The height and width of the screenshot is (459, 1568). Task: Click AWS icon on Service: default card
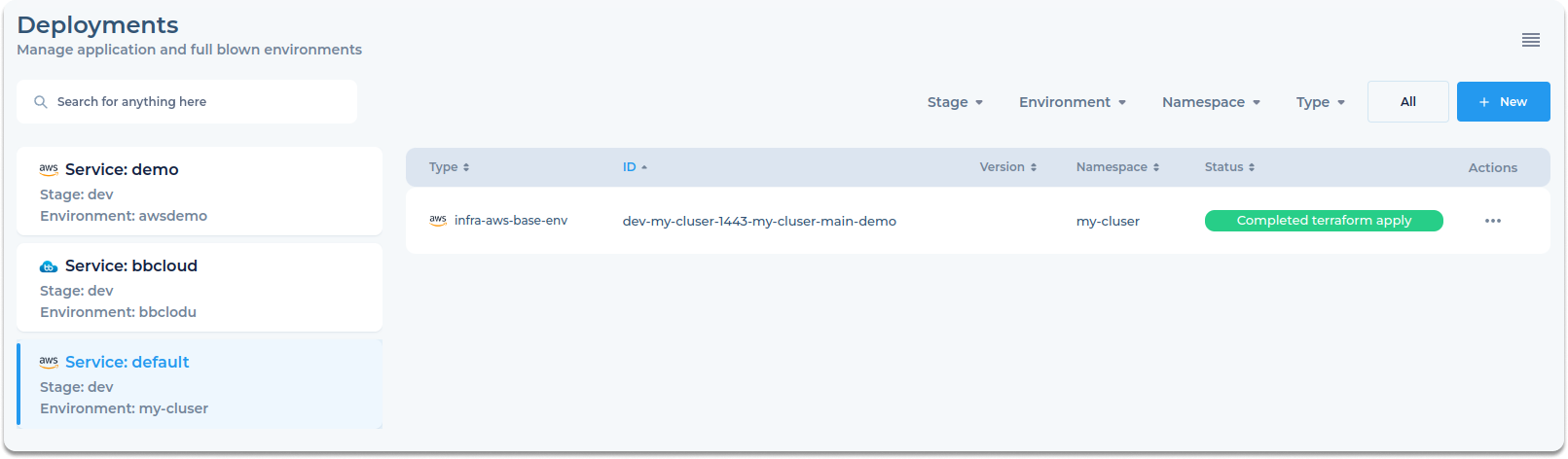(49, 362)
